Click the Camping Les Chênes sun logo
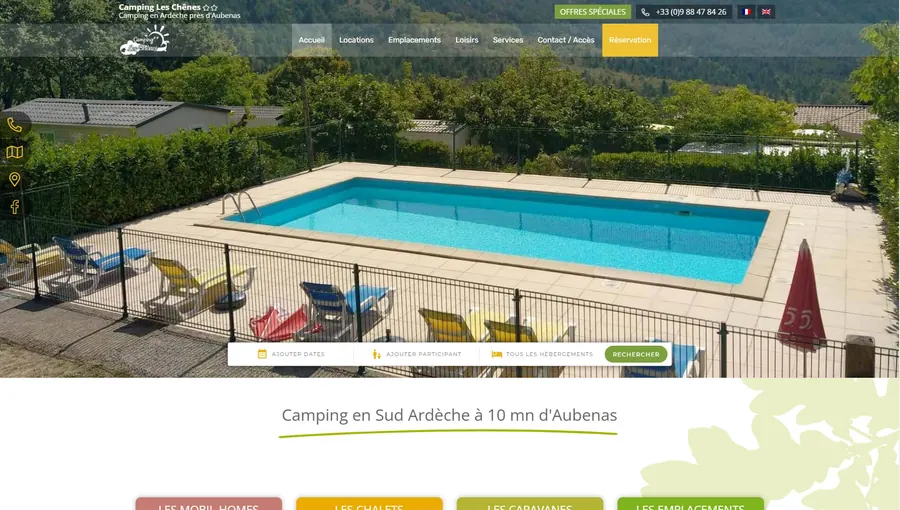Viewport: 900px width, 510px height. coord(145,40)
